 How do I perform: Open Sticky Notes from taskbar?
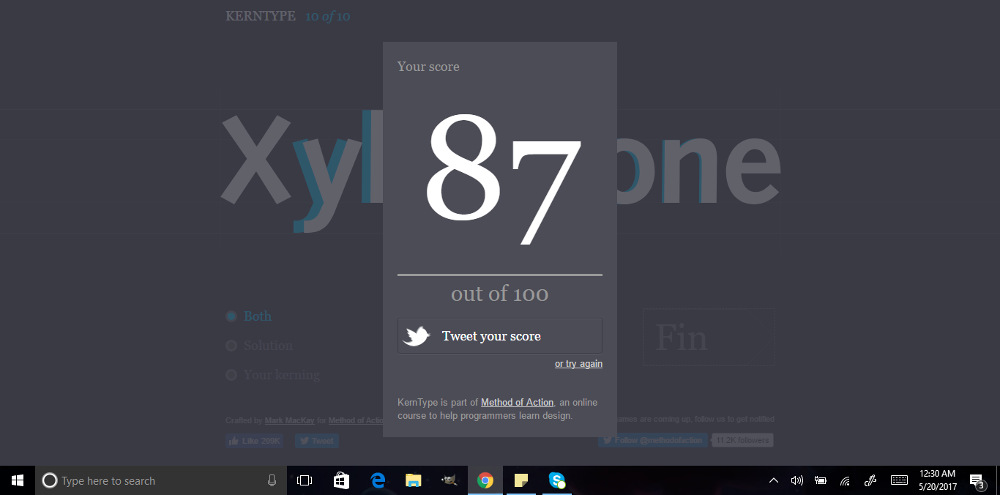coord(522,481)
